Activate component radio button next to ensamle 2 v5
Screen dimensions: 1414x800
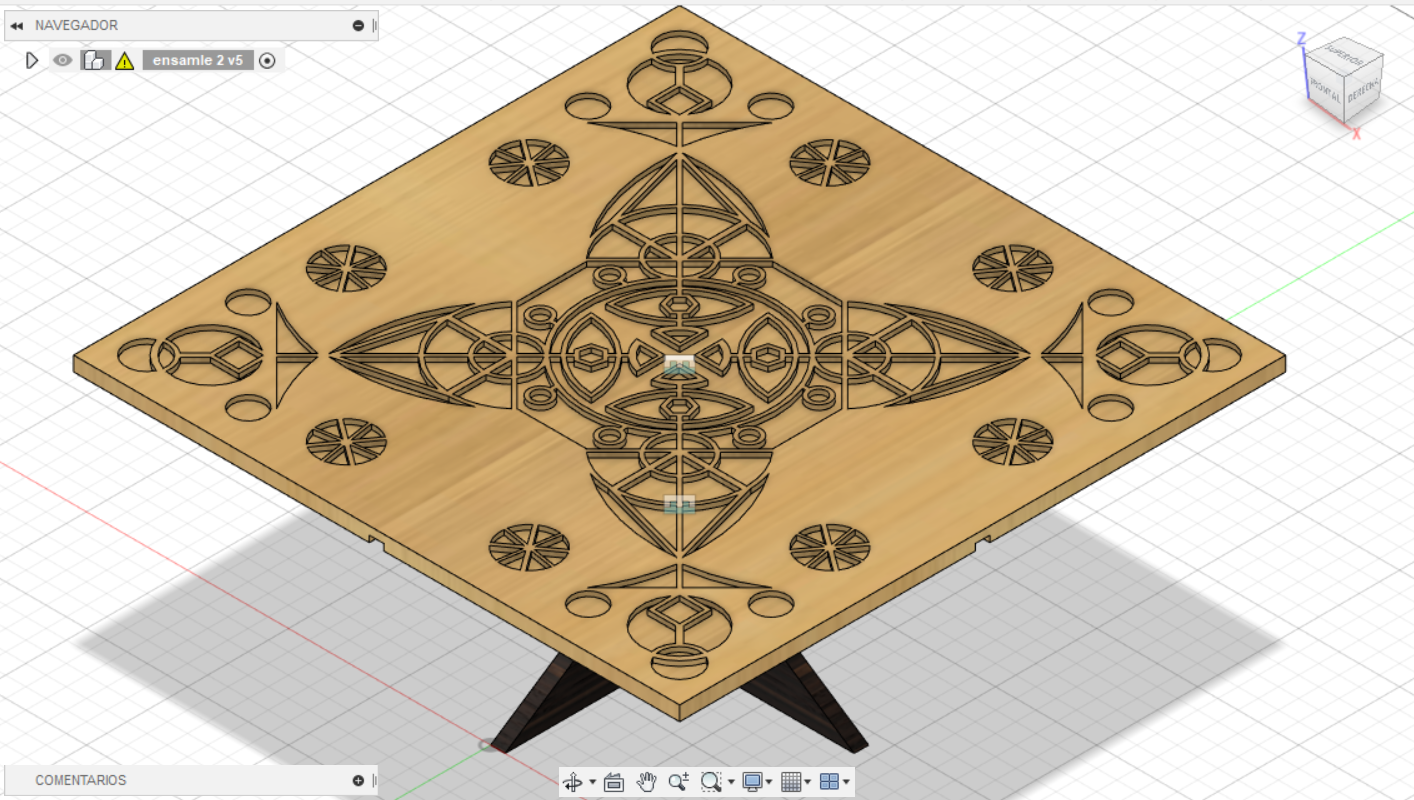[267, 60]
